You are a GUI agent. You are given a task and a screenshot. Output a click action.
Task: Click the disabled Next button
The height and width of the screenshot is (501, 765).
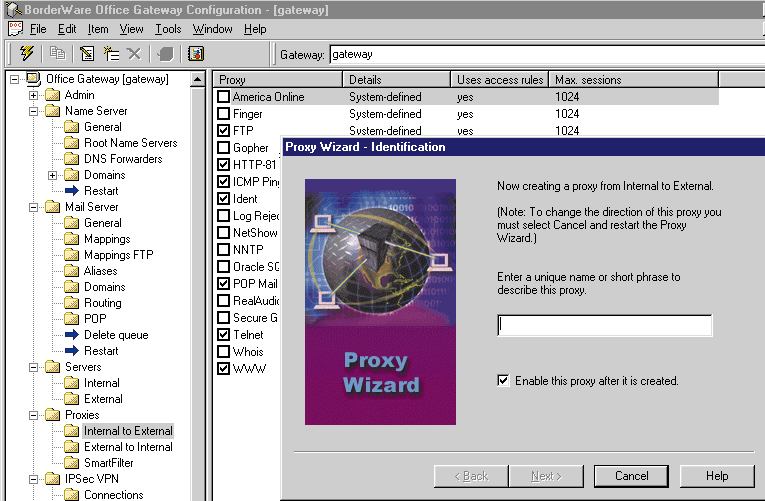coord(546,476)
